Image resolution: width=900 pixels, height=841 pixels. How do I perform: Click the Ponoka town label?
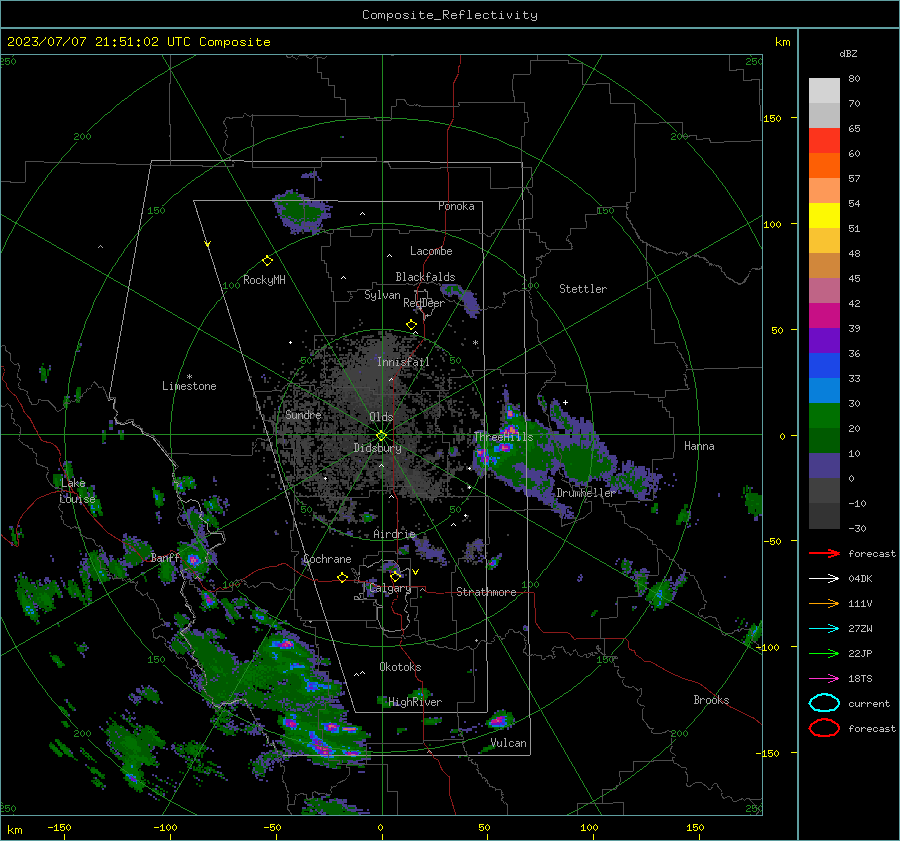[x=456, y=206]
